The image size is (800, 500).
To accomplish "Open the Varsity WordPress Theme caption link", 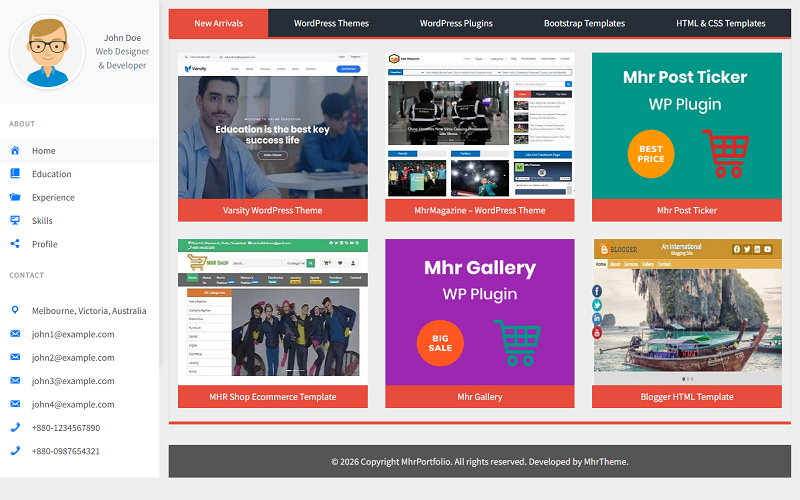I will (x=273, y=210).
